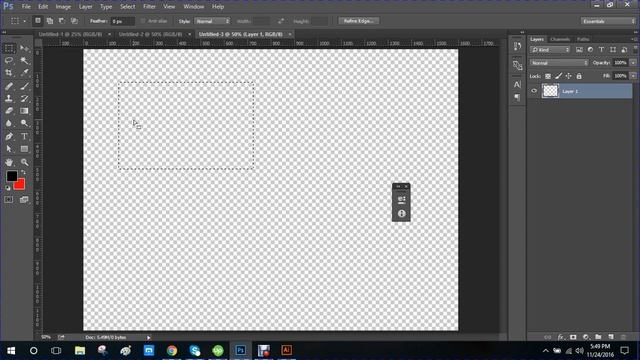
Task: Toggle smart object layer filter
Action: pos(624,50)
